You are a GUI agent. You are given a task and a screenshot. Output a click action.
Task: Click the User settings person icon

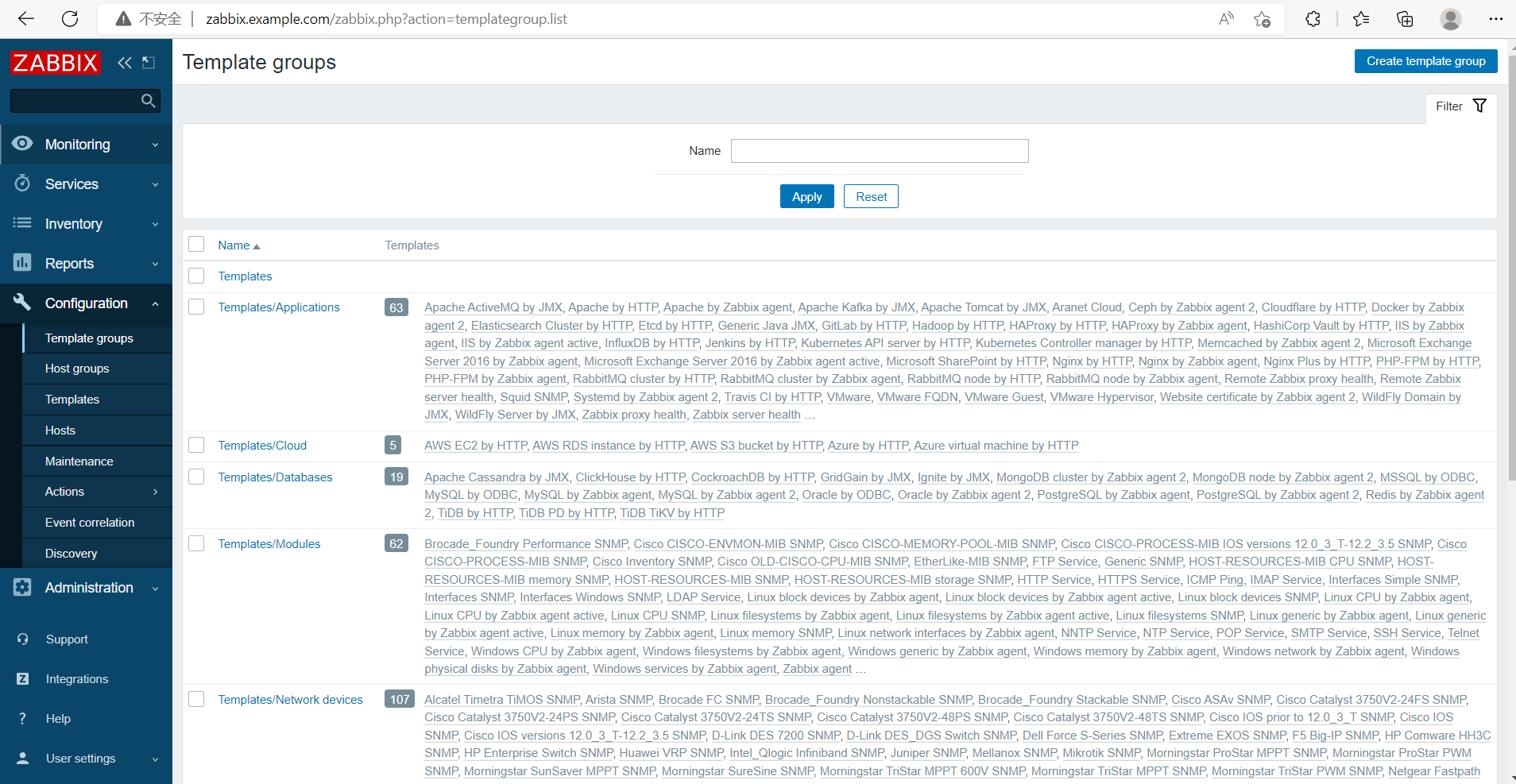[22, 758]
